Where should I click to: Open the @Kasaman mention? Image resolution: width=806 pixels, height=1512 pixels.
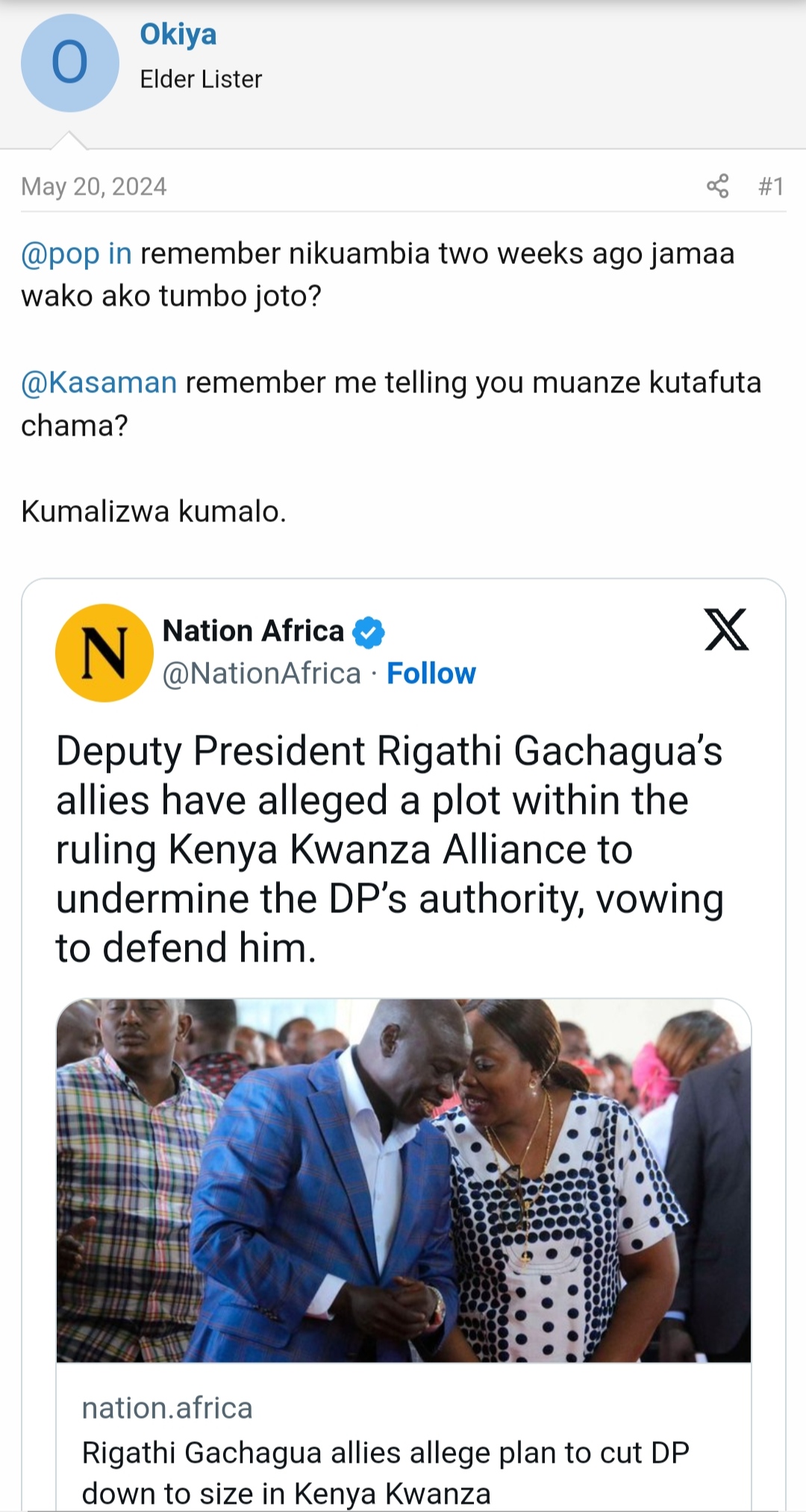coord(99,383)
